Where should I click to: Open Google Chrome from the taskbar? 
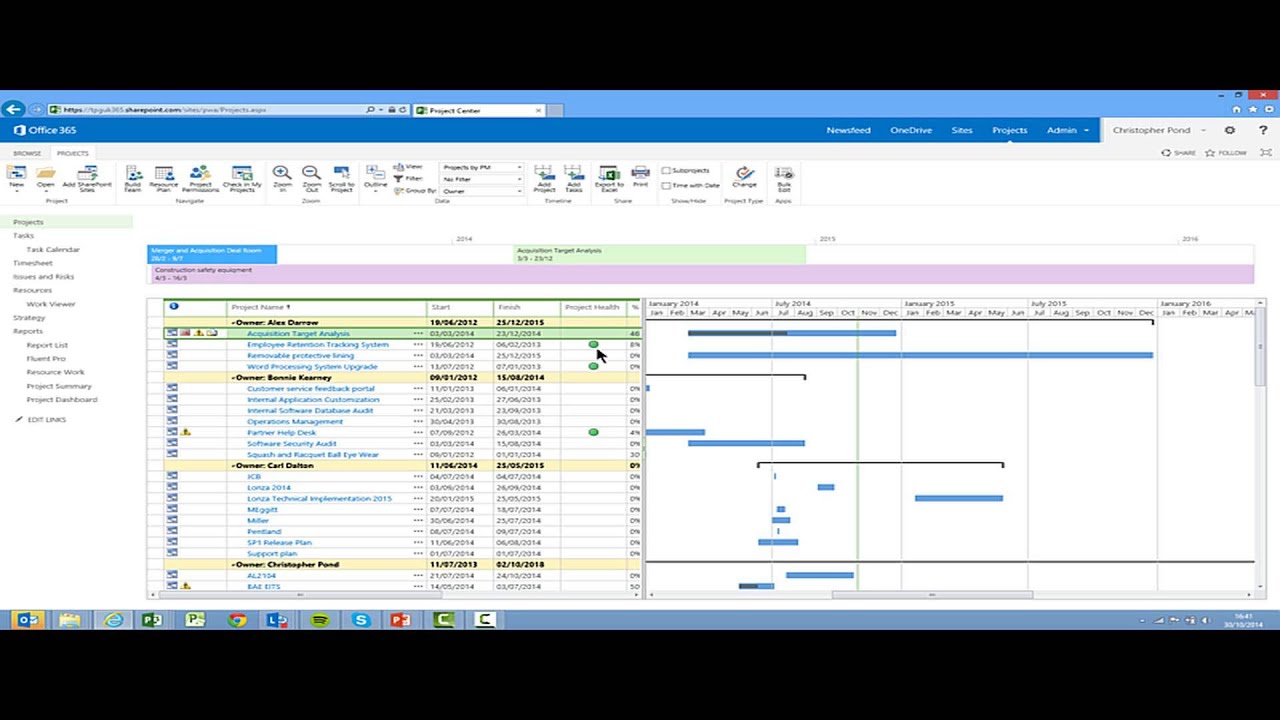click(x=236, y=620)
